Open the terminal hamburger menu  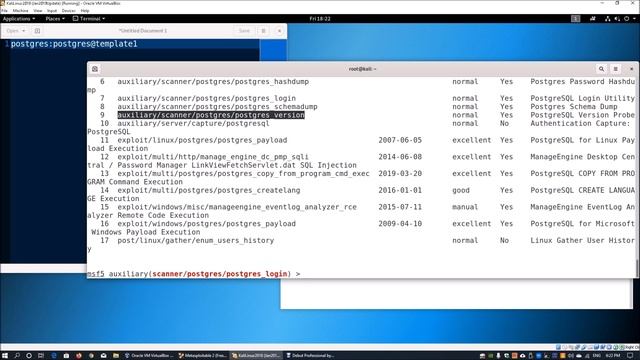[x=616, y=69]
